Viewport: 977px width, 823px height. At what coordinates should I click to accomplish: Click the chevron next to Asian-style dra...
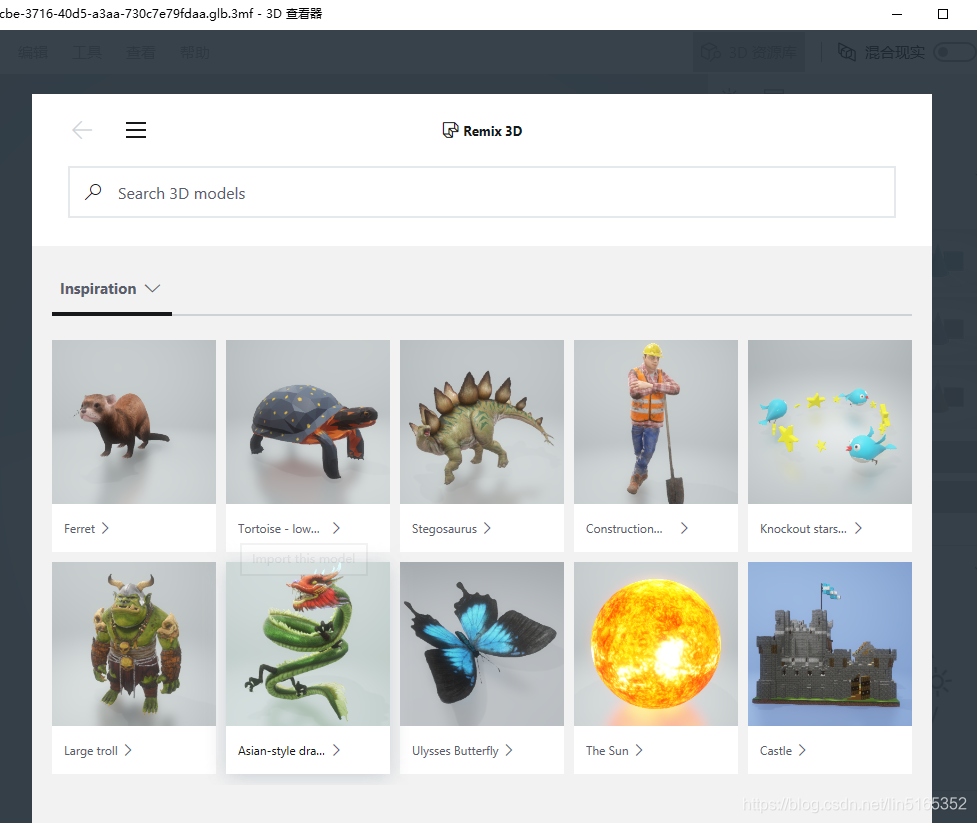coord(336,750)
